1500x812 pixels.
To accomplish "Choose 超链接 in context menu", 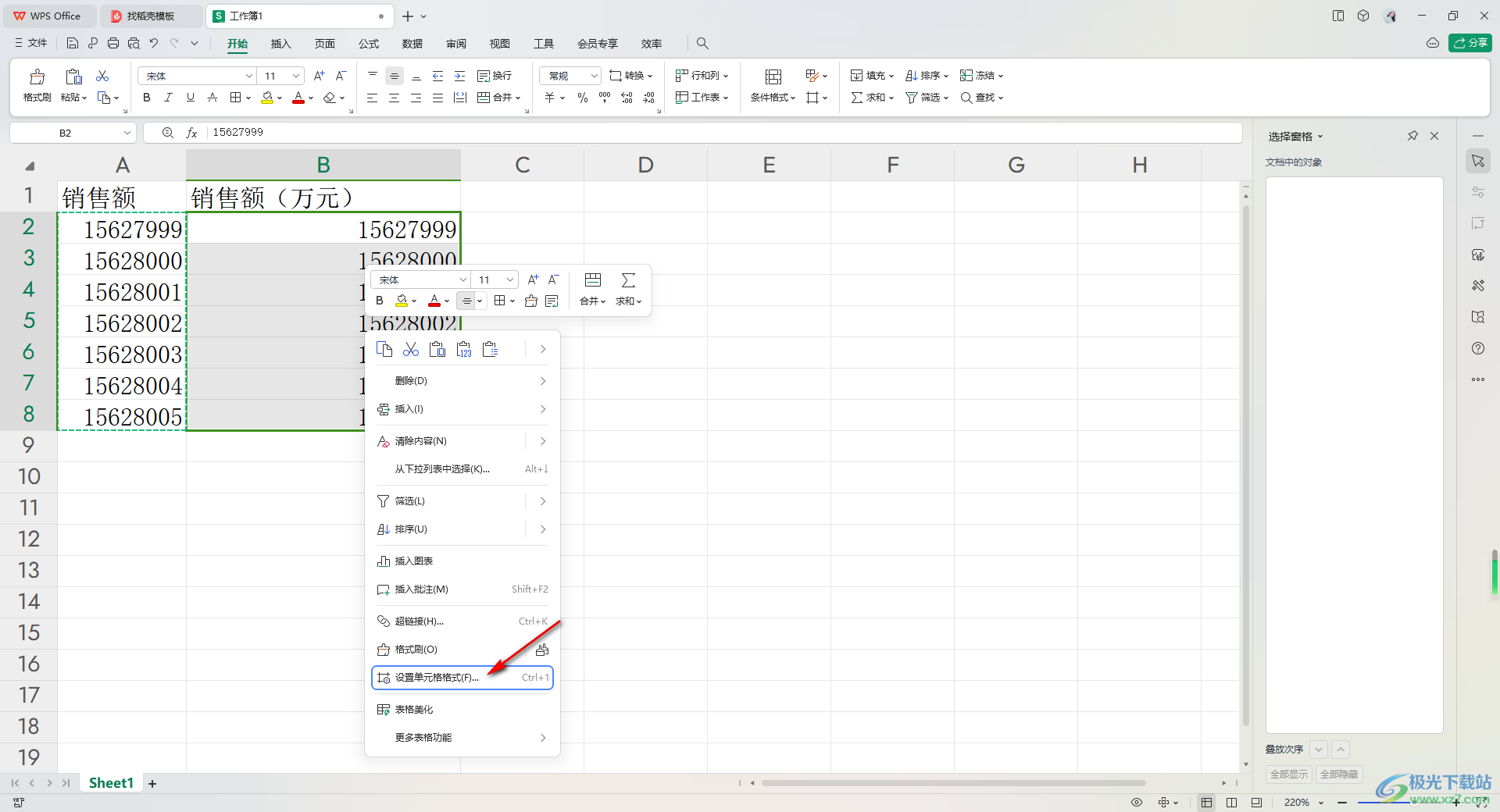I will coord(462,621).
